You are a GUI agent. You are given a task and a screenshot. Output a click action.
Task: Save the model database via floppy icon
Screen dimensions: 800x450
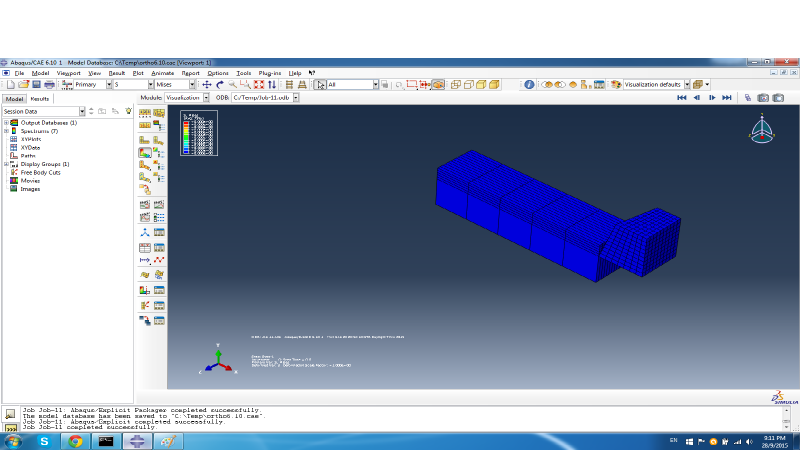(36, 85)
